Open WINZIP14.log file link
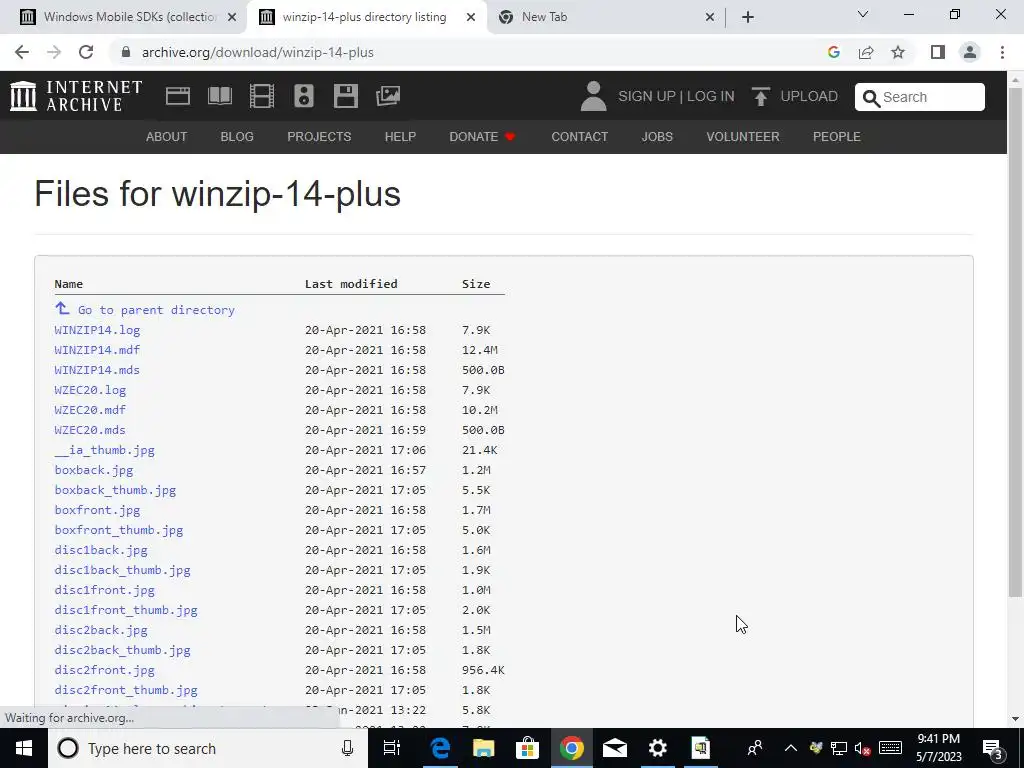The image size is (1024, 768). [97, 330]
